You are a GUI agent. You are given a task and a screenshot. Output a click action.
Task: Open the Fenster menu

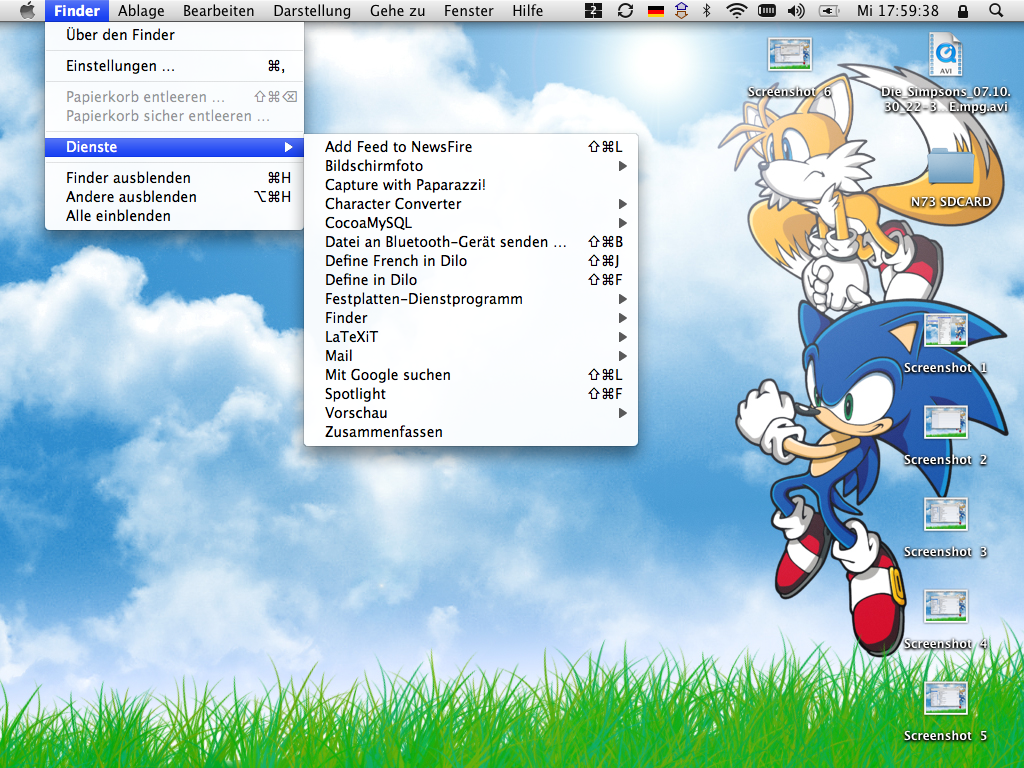click(469, 10)
